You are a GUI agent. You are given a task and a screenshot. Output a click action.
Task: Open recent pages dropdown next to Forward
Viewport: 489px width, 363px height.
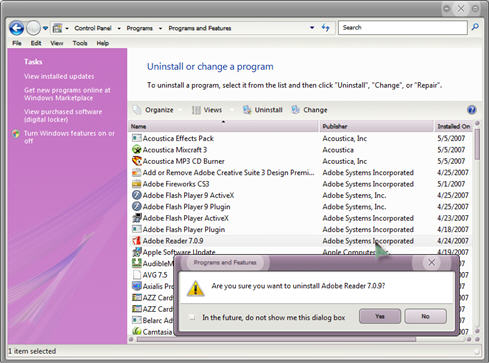[45, 28]
